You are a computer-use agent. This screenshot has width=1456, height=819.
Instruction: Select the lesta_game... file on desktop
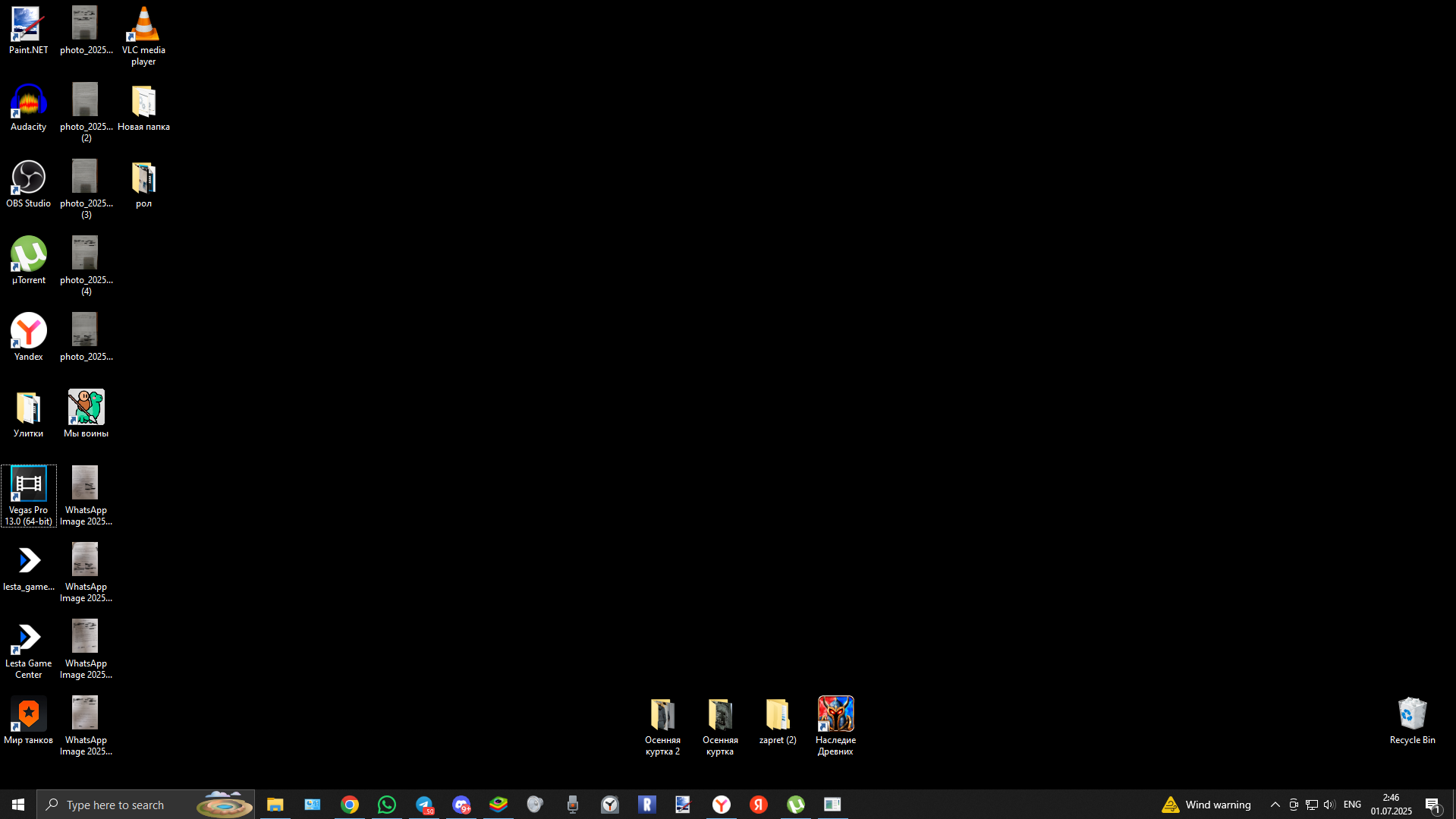(28, 568)
